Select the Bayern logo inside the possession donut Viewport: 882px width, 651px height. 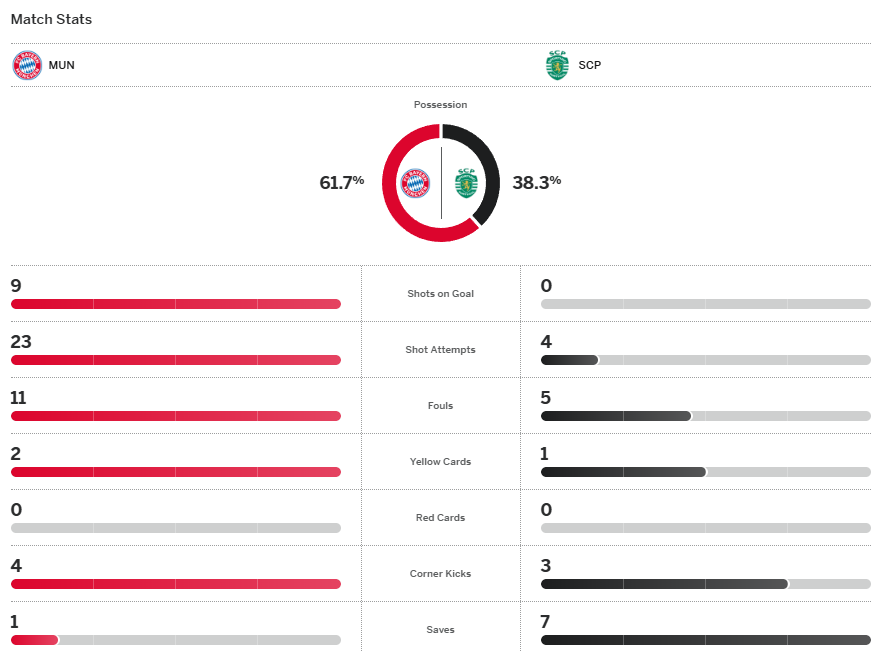(x=415, y=183)
